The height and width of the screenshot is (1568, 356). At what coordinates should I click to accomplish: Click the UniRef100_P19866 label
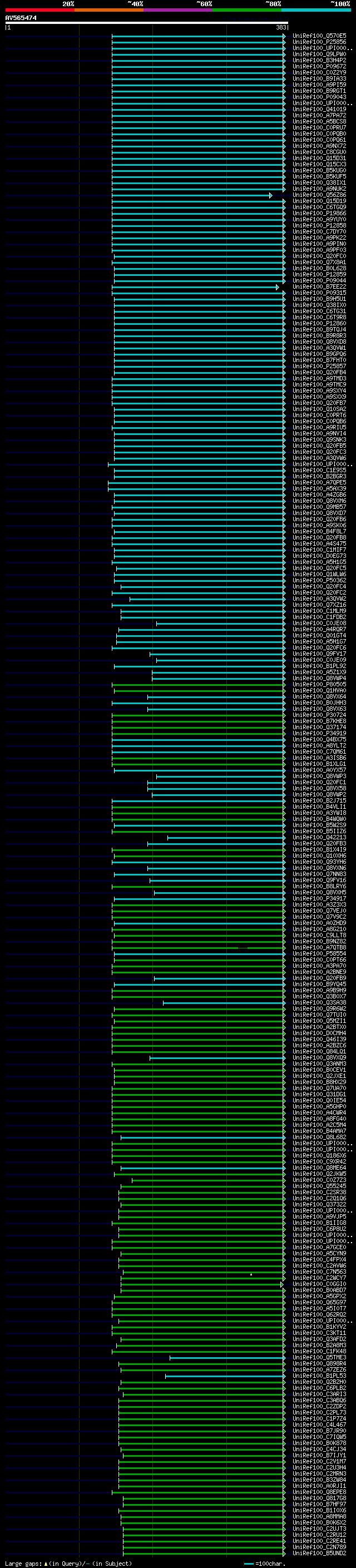319,213
